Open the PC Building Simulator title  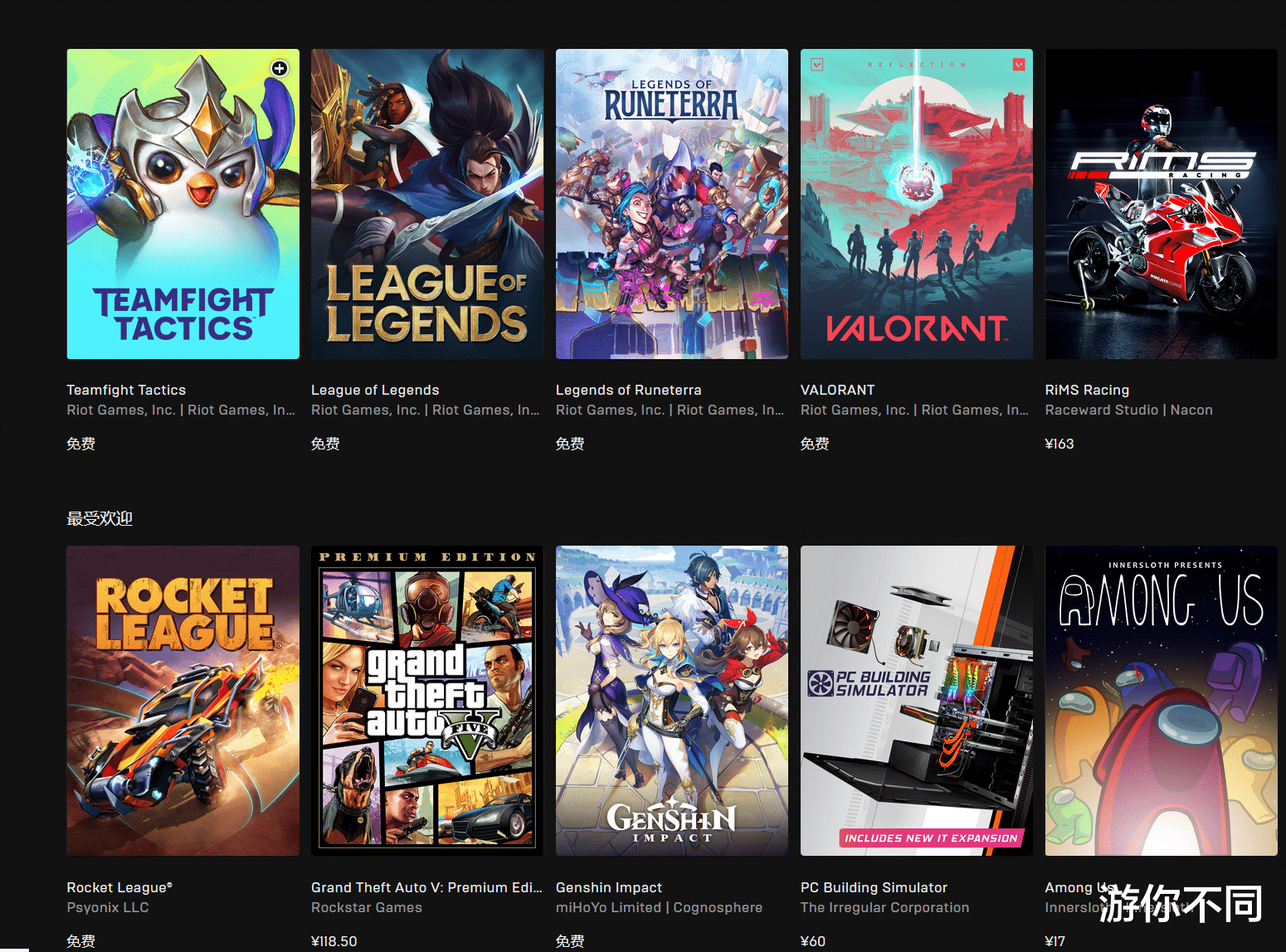[874, 887]
